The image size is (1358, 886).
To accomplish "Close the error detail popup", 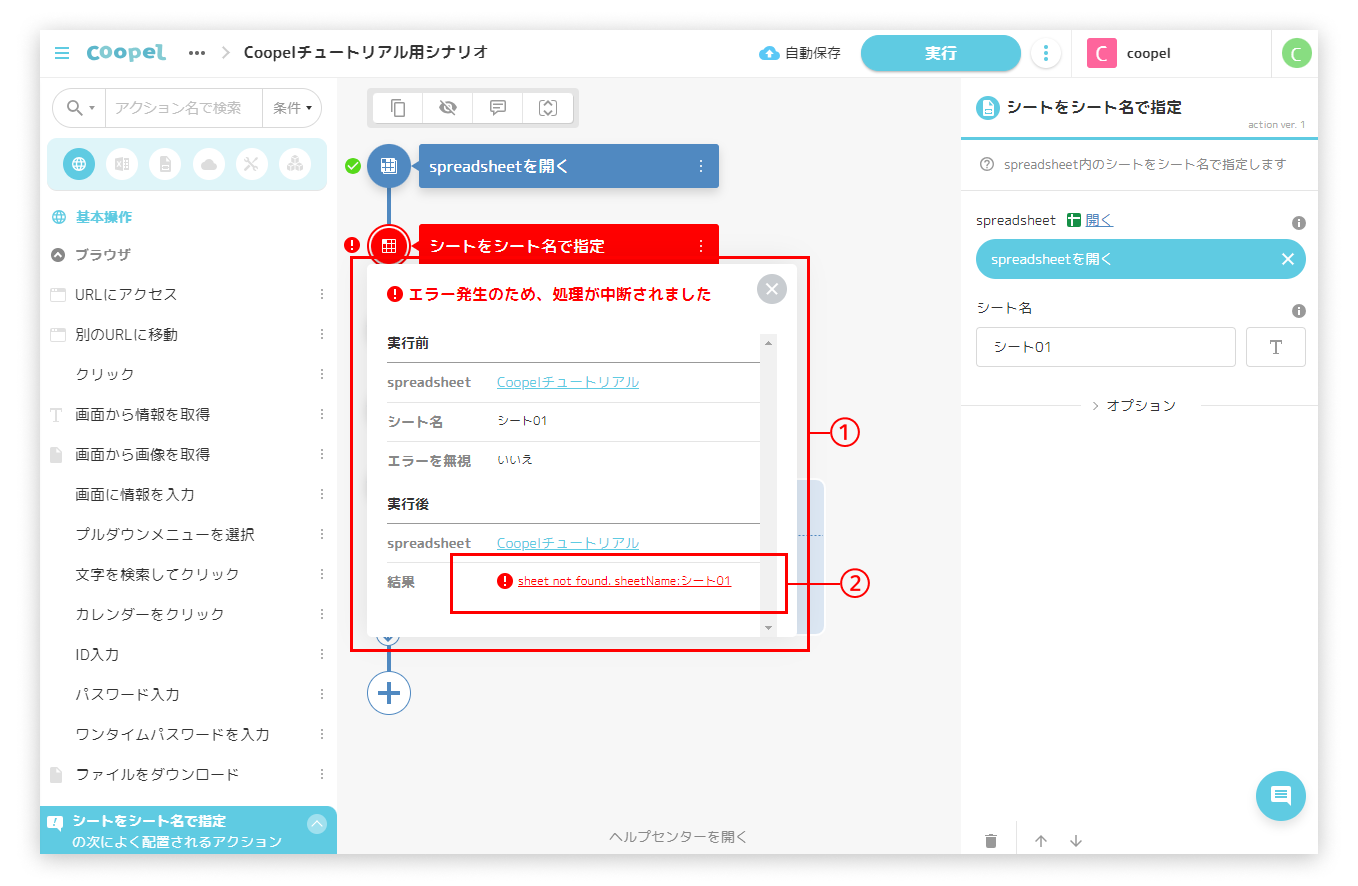I will (772, 289).
